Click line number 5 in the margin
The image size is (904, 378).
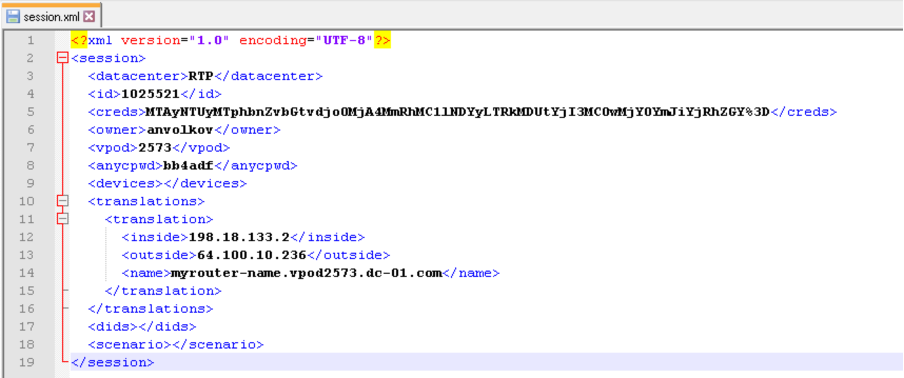31,112
